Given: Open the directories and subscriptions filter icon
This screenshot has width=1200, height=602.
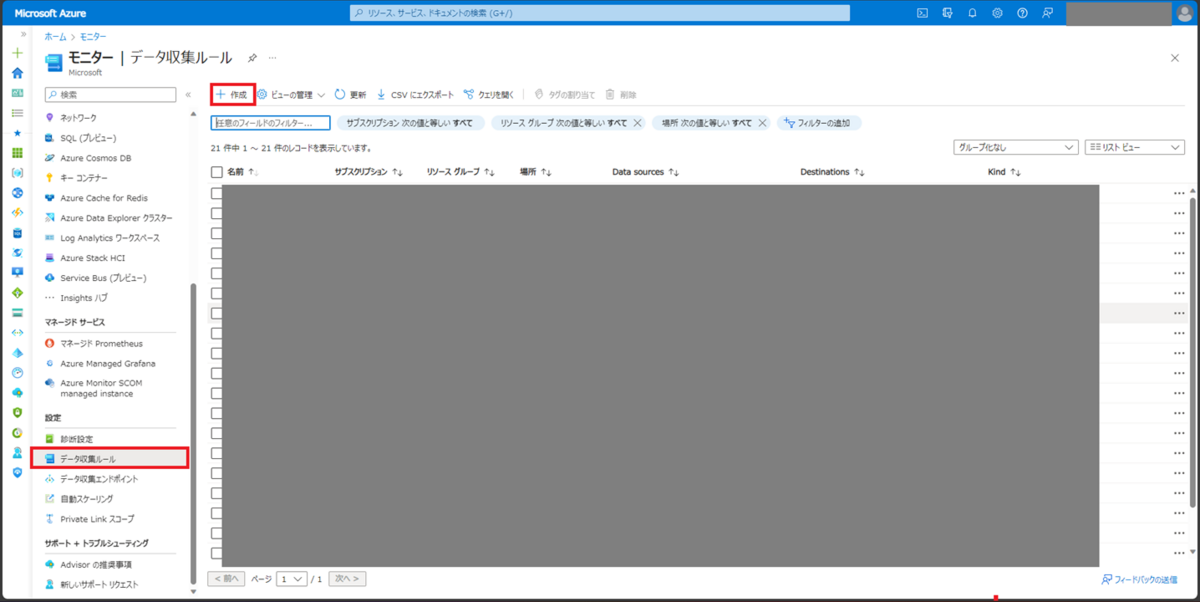Looking at the screenshot, I should point(947,13).
